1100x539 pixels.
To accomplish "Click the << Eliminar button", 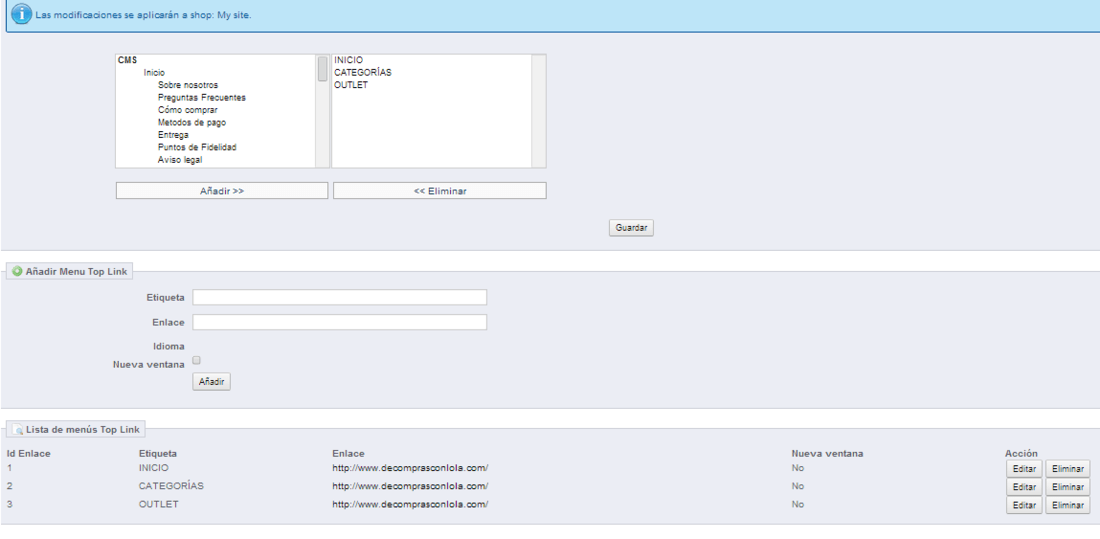I will coord(440,191).
